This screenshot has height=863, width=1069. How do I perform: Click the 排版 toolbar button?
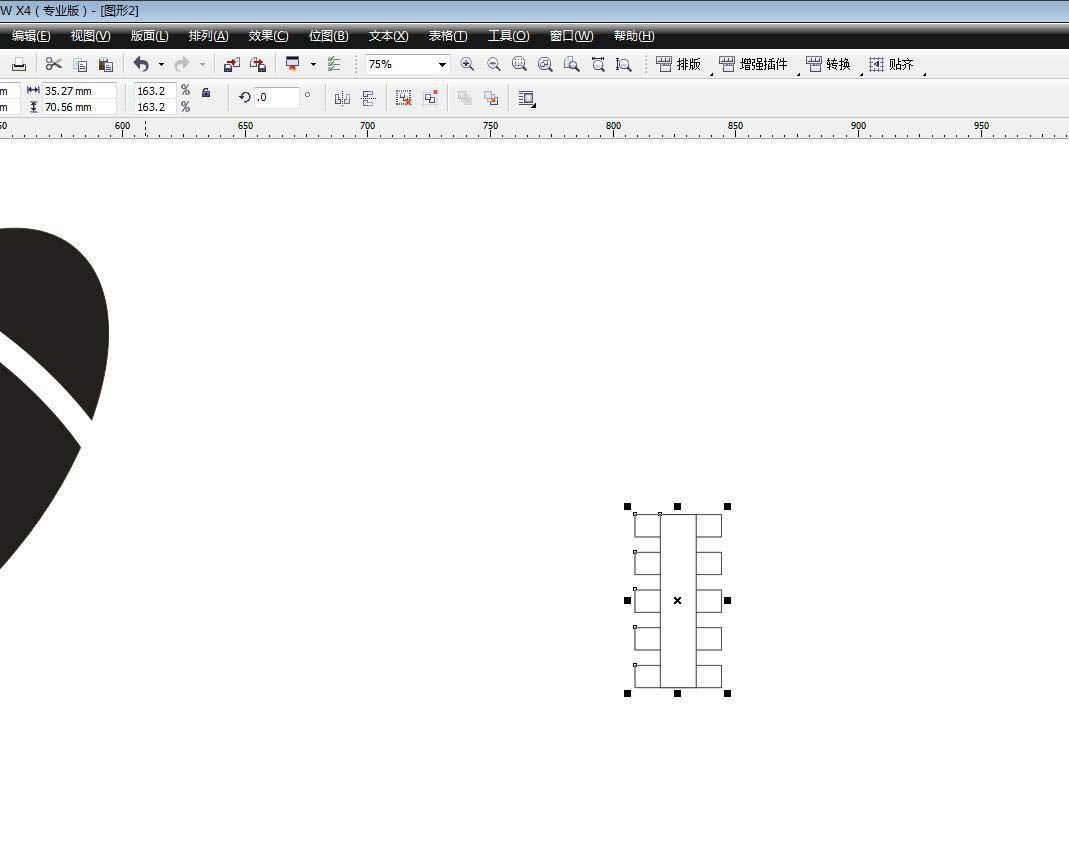pyautogui.click(x=679, y=64)
